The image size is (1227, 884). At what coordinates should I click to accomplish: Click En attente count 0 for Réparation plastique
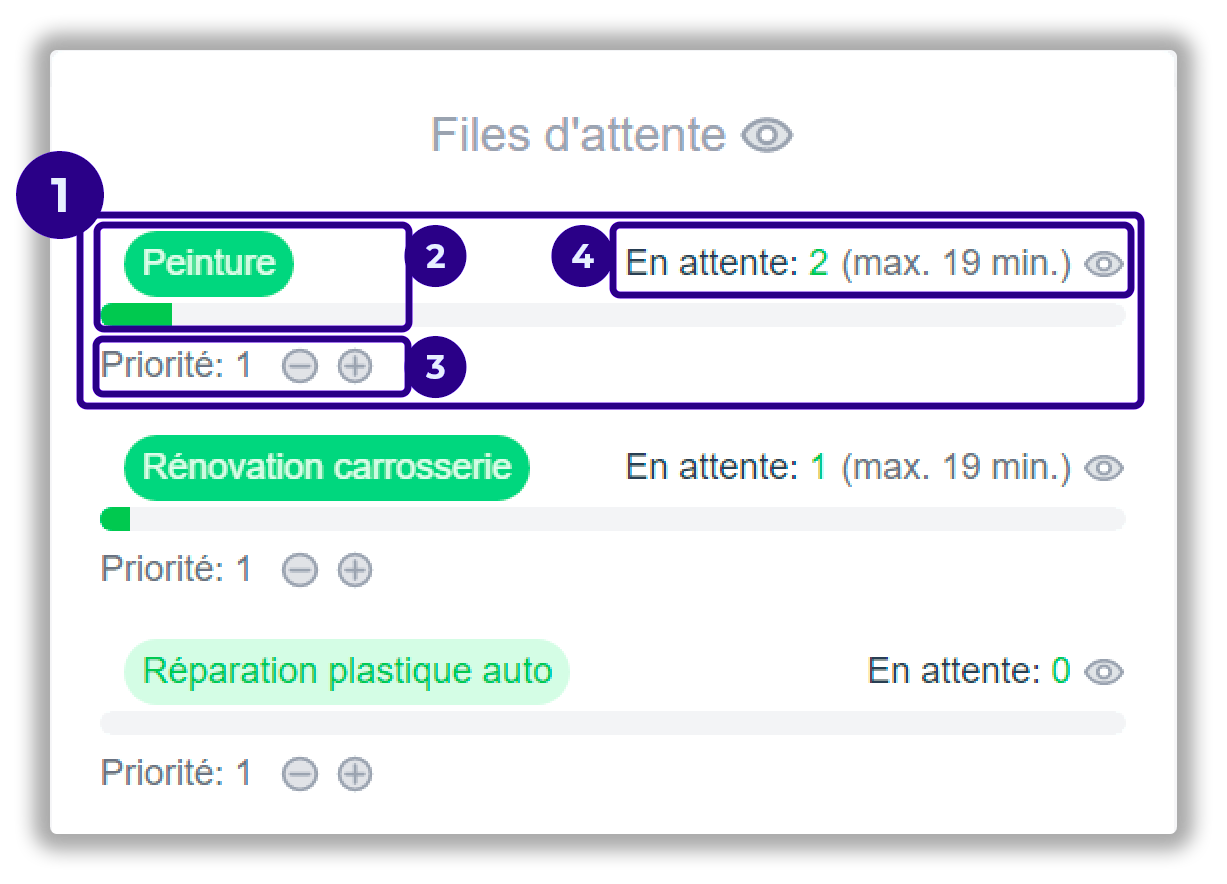[x=1060, y=672]
